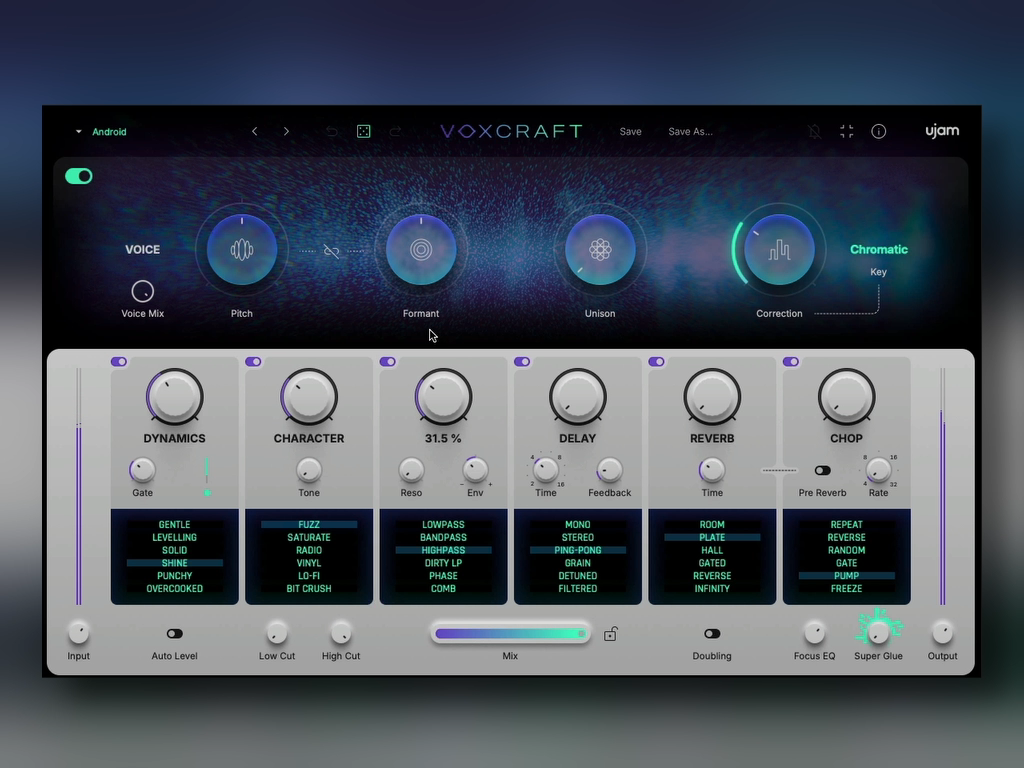
Task: Click the large Delay knob
Action: [577, 396]
